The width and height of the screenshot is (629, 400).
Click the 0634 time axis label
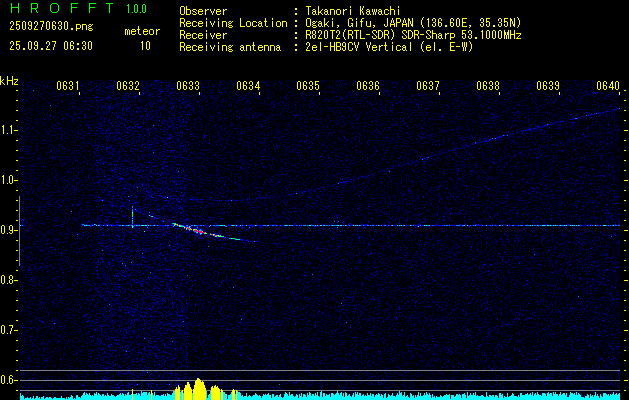click(x=248, y=86)
